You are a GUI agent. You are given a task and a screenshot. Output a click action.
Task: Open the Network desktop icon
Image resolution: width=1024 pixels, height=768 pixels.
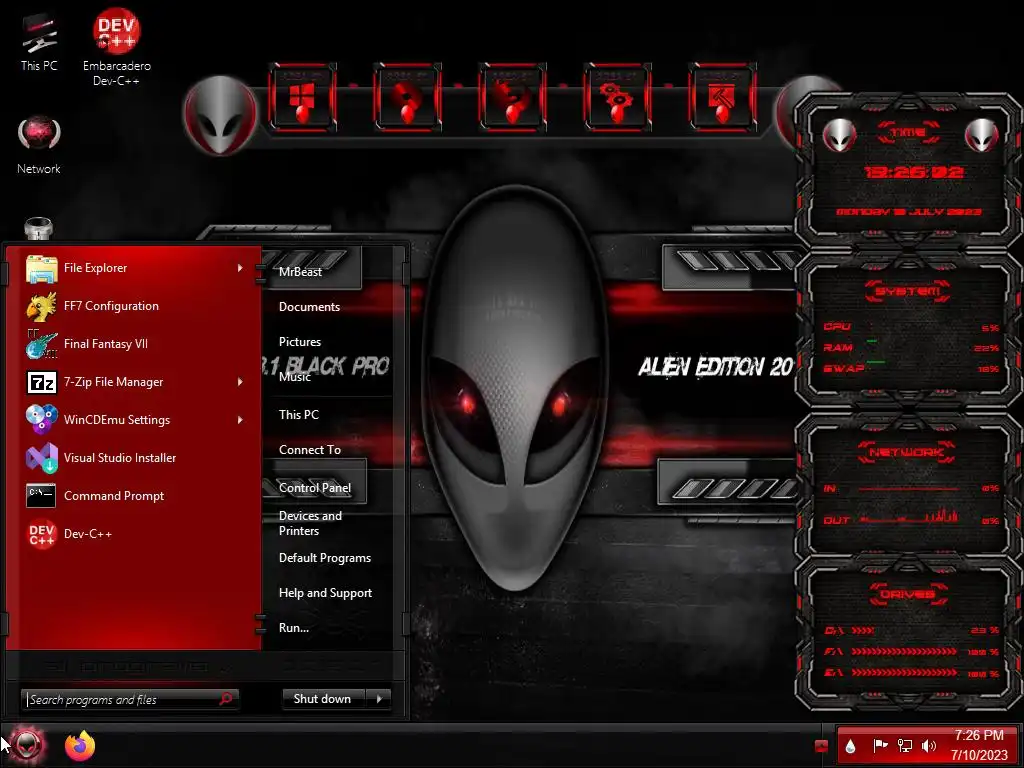coord(39,145)
